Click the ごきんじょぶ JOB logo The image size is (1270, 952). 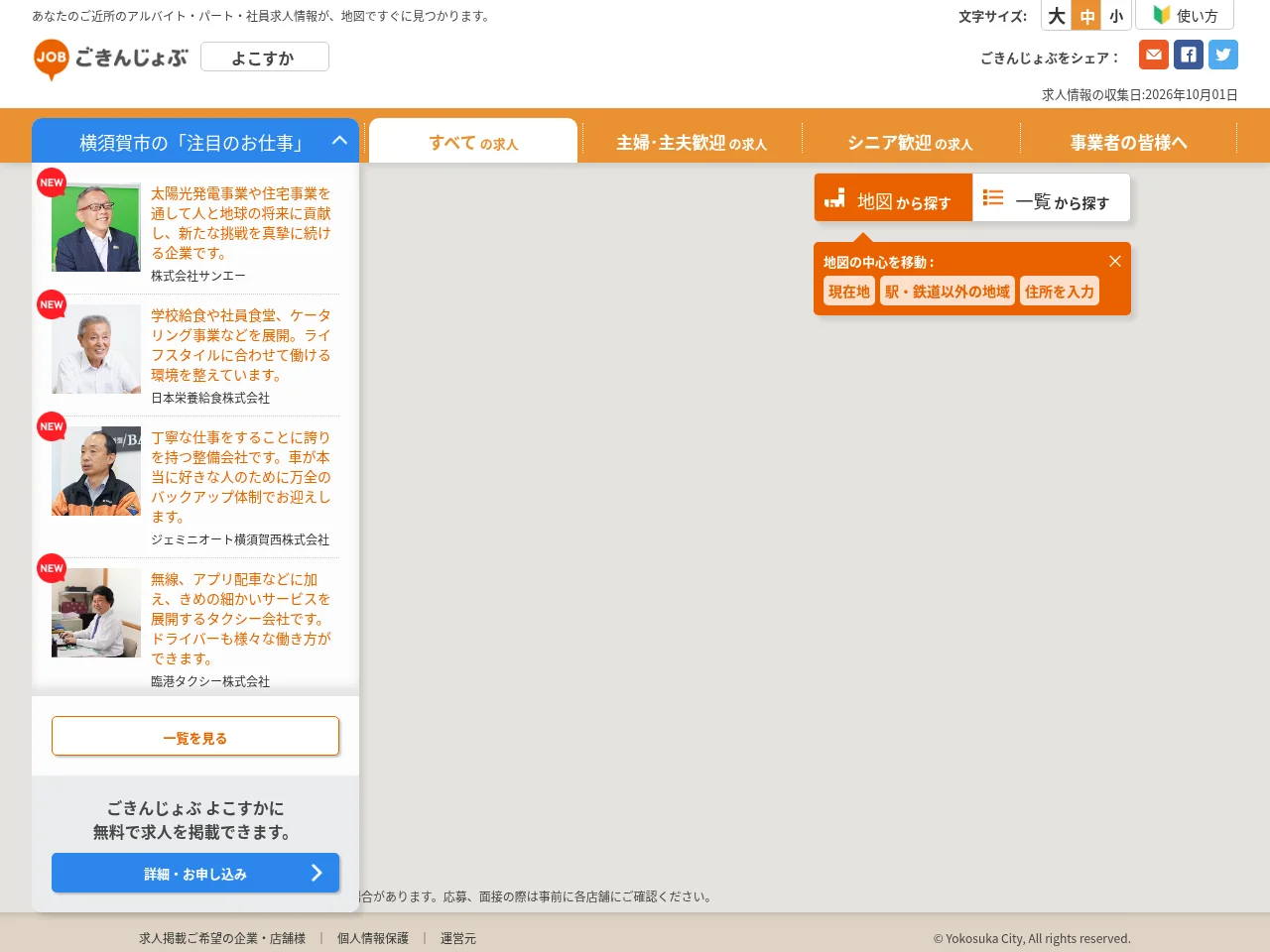(x=110, y=59)
